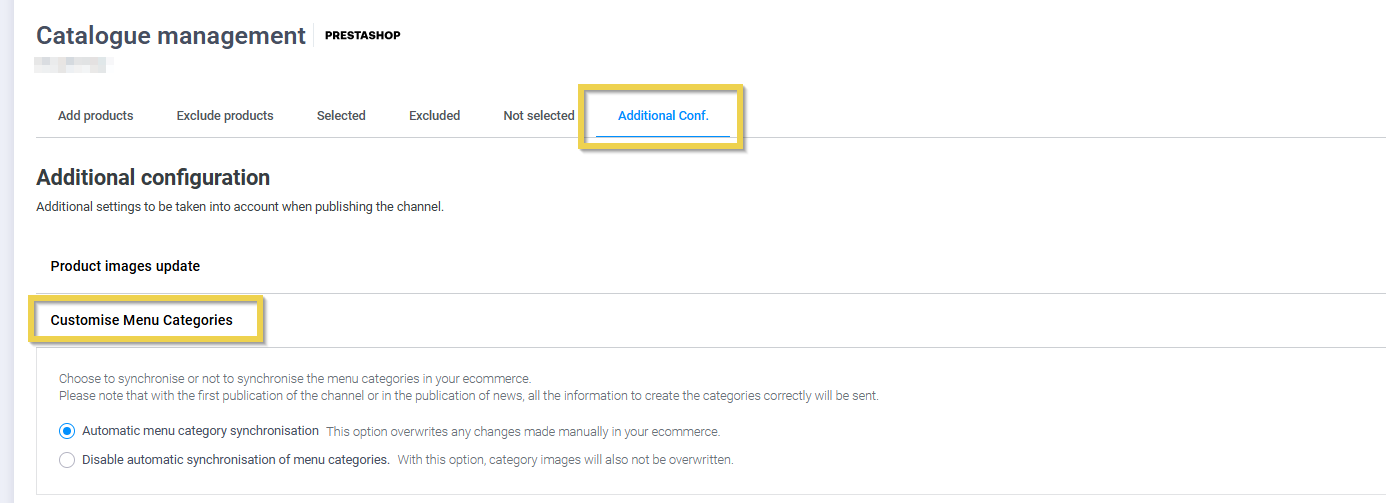Viewport: 1386px width, 503px height.
Task: Click the 'Choose to synchronise or not' paragraph
Action: point(294,379)
